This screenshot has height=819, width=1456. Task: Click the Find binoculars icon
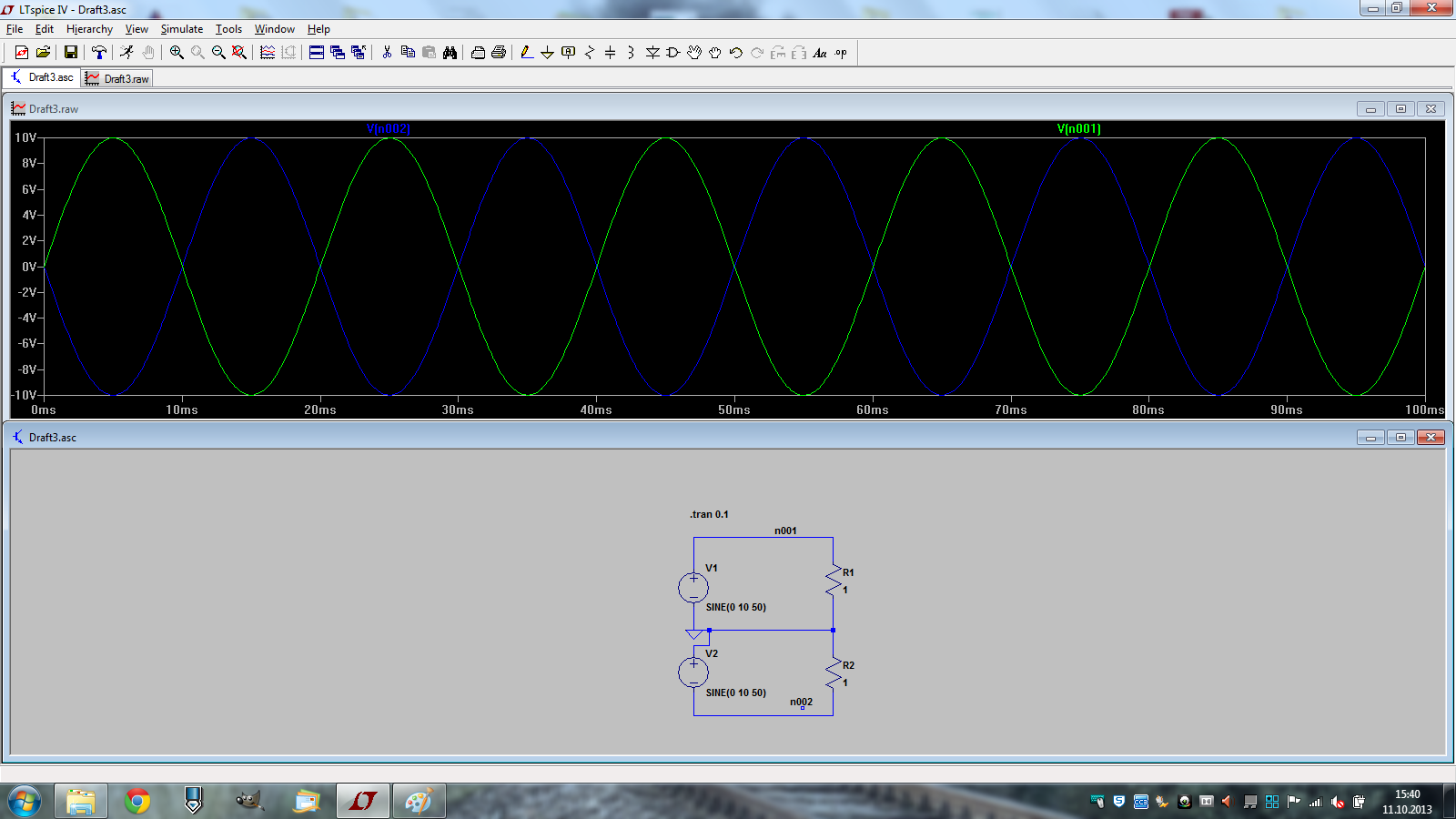[450, 53]
